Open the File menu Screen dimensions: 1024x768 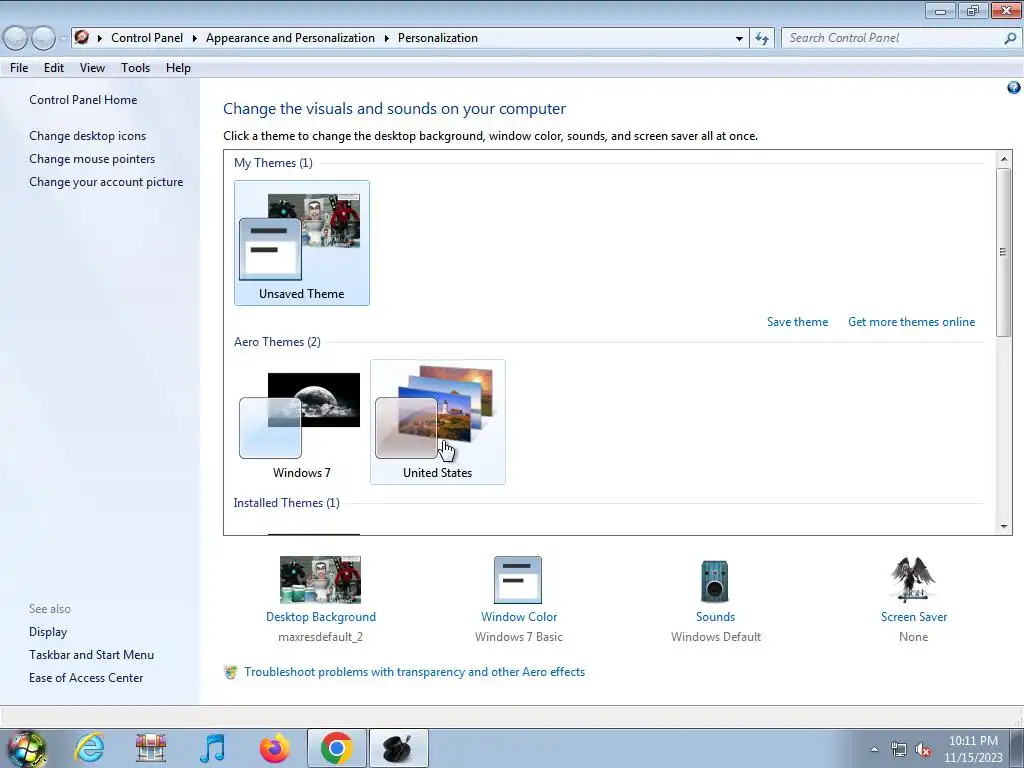click(x=19, y=68)
